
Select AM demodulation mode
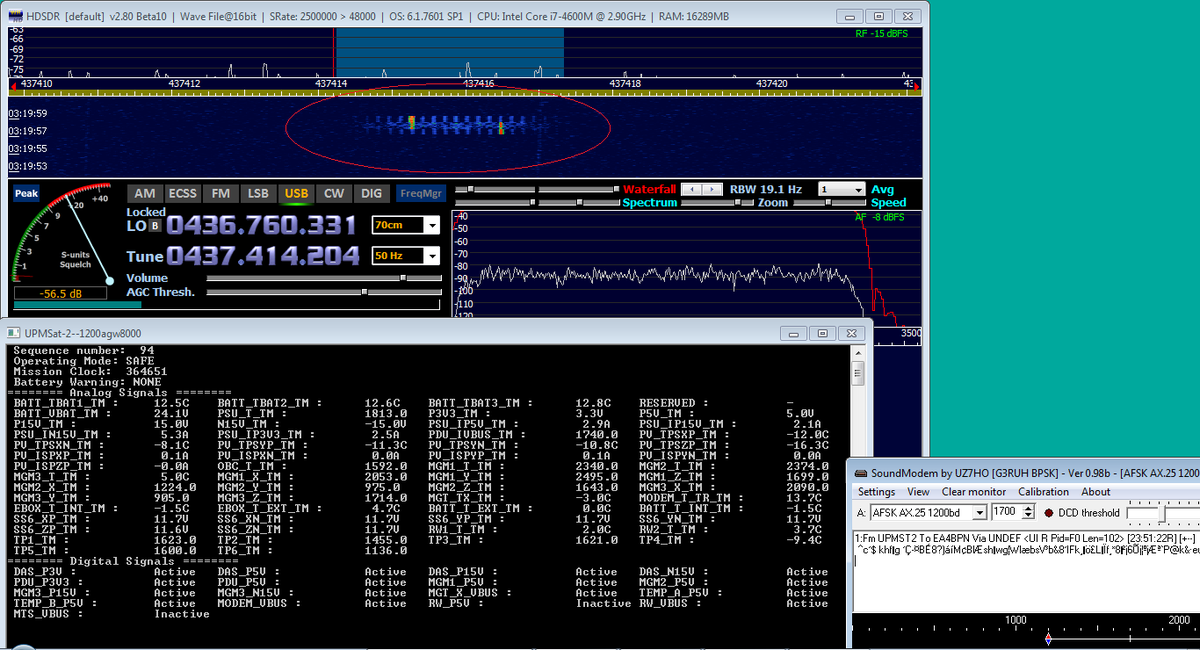144,193
